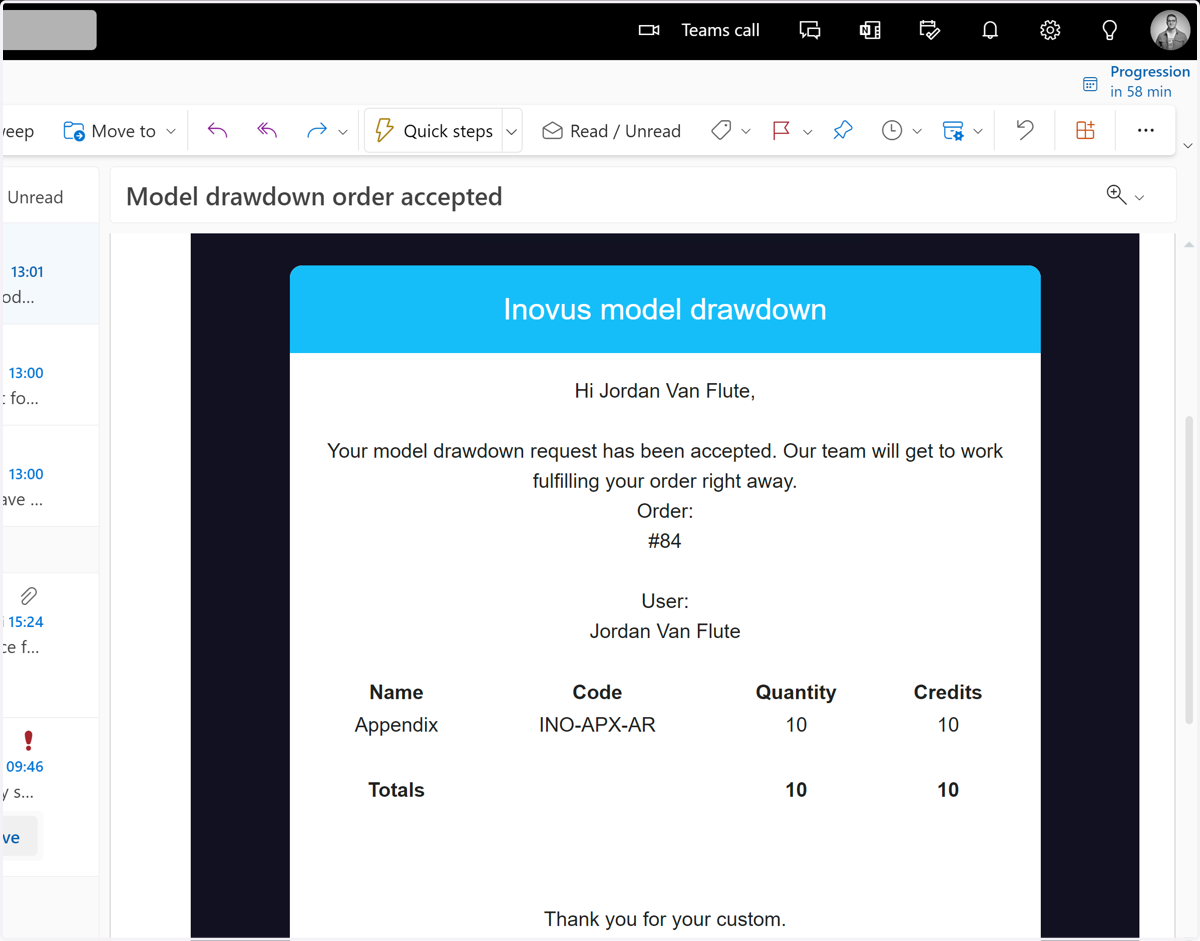Click the Appendix name cell
This screenshot has height=941, width=1200.
coord(396,725)
